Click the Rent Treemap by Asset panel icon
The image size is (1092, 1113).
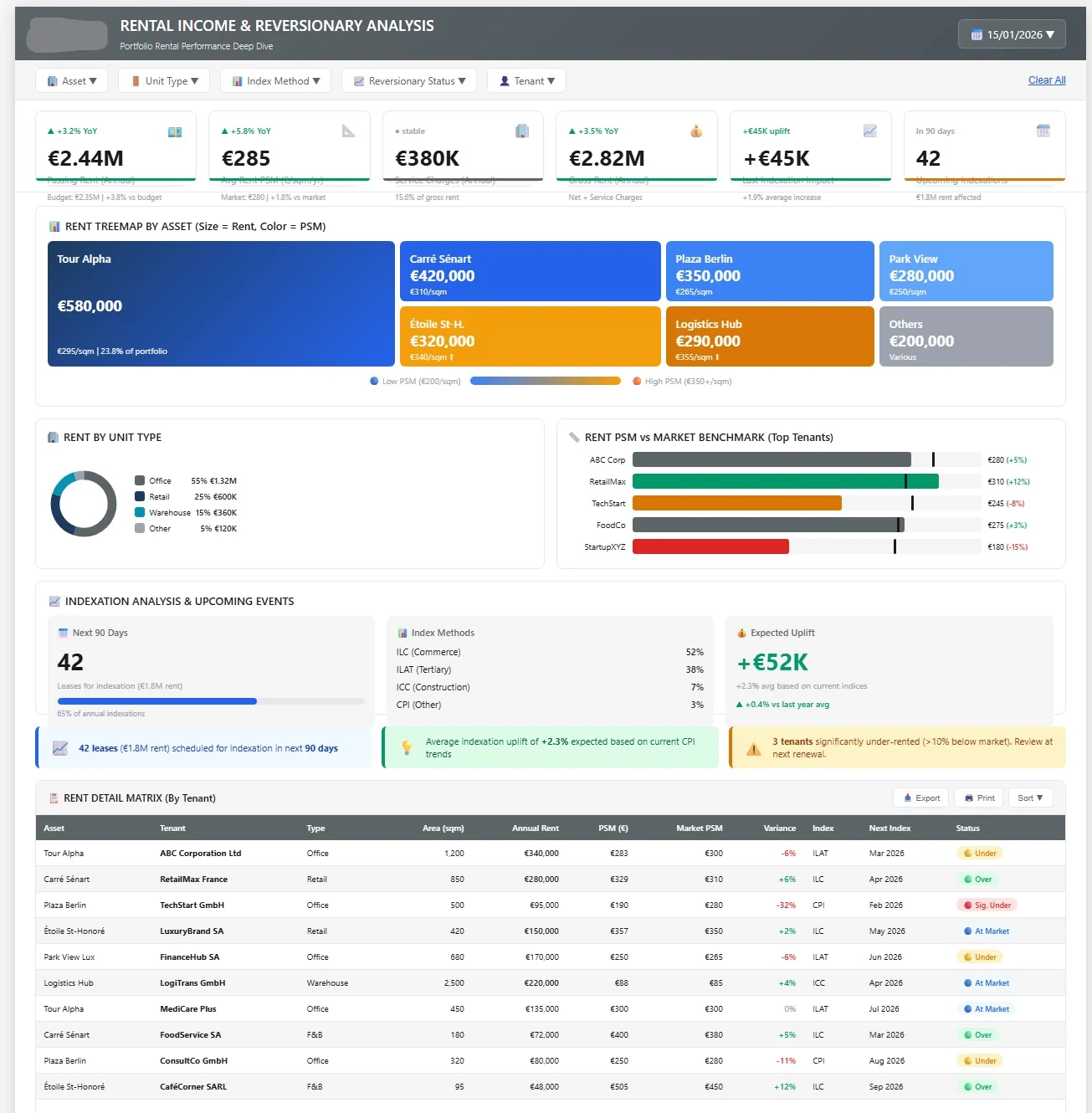54,226
